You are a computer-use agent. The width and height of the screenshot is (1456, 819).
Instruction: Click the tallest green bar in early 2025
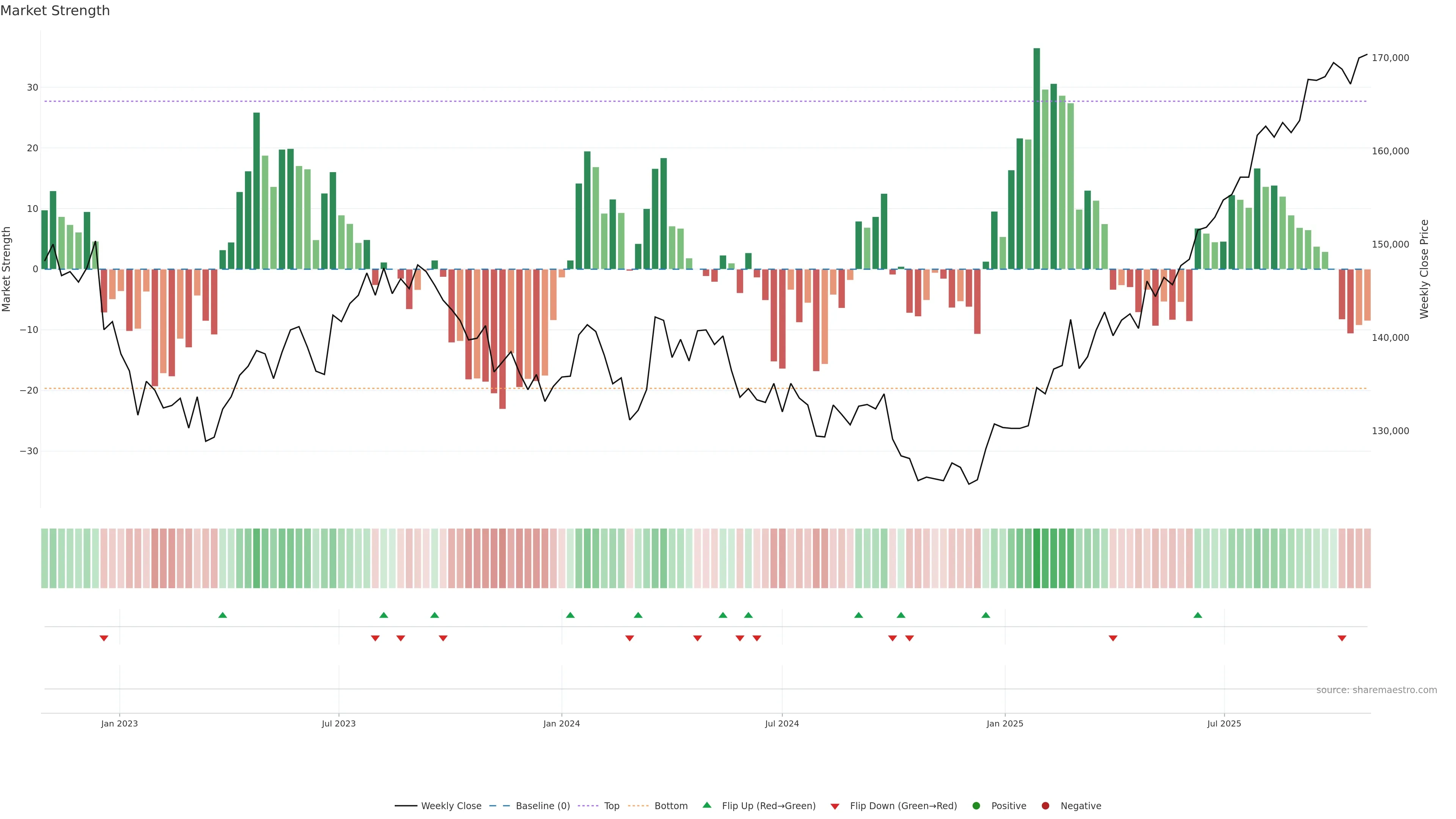point(1037,158)
